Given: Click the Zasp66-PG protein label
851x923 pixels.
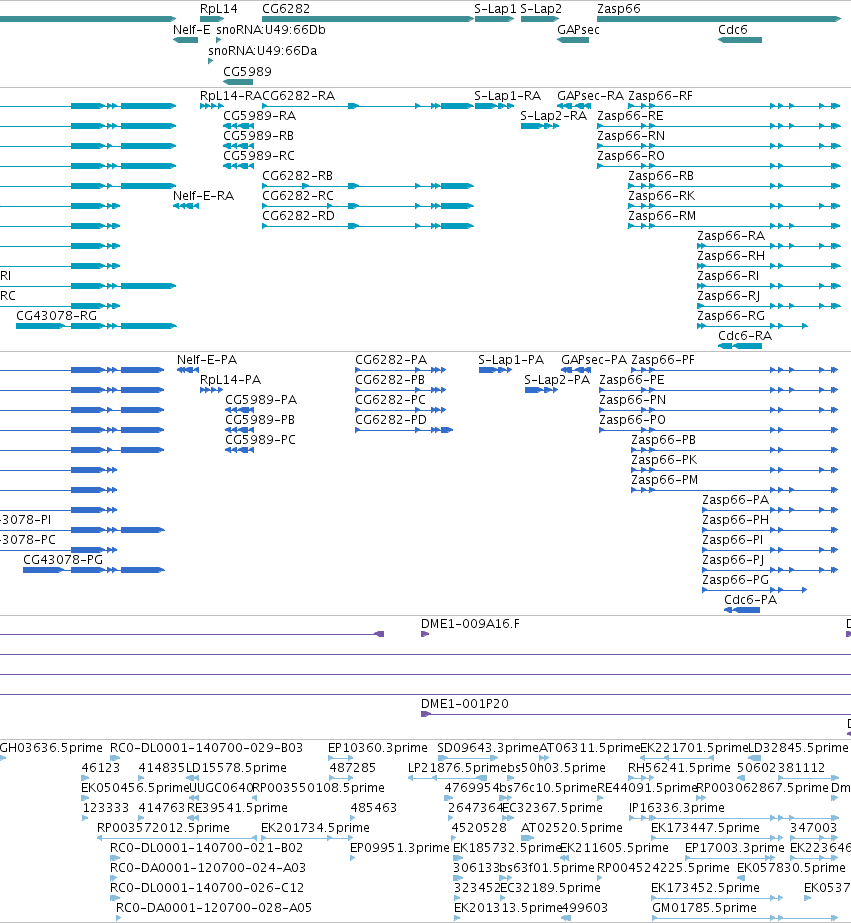Looking at the screenshot, I should coord(736,580).
